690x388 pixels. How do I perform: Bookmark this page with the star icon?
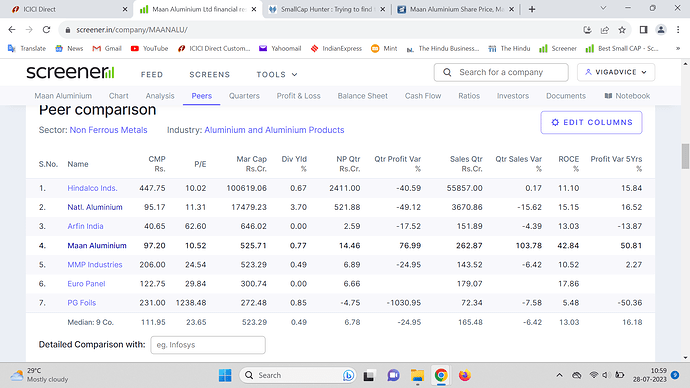click(x=622, y=29)
